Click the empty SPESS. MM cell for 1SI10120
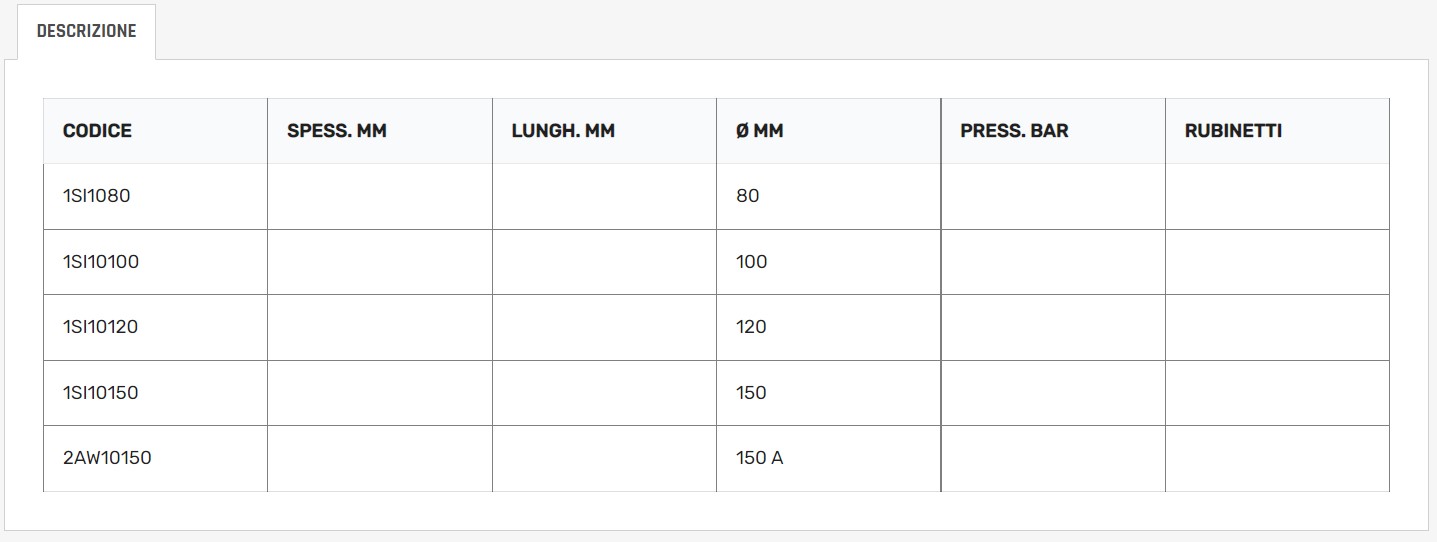This screenshot has width=1437, height=542. tap(380, 327)
